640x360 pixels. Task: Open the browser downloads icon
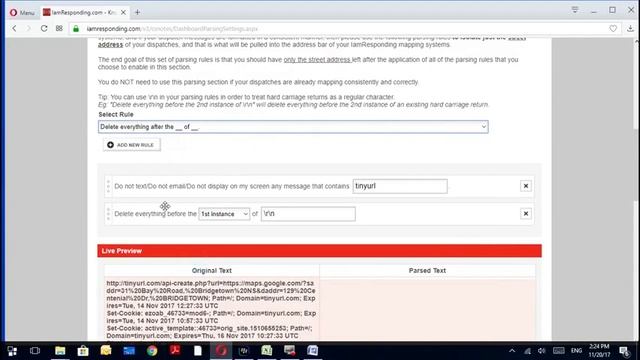point(630,29)
